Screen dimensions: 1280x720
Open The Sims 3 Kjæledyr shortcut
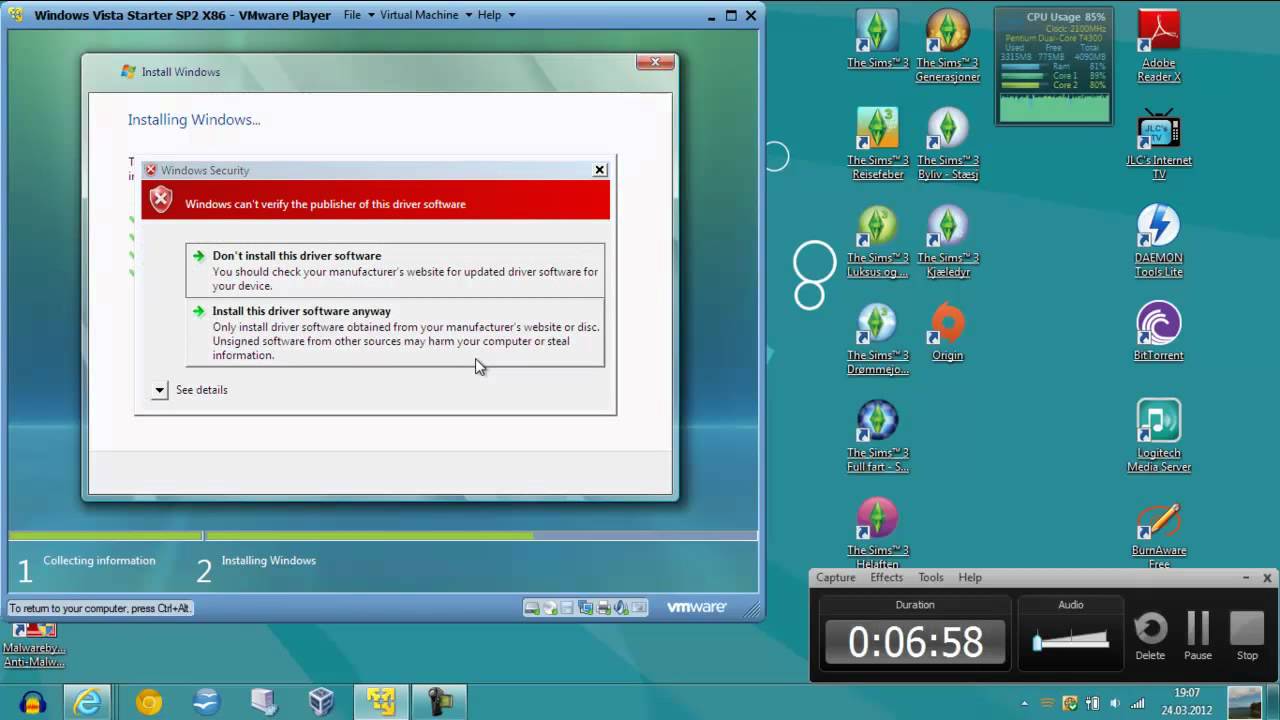point(947,241)
